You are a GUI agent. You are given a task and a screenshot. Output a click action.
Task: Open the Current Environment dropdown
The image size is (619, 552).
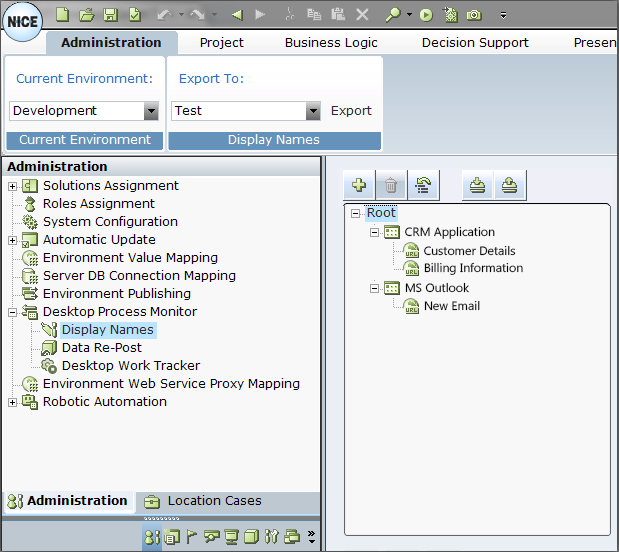151,111
